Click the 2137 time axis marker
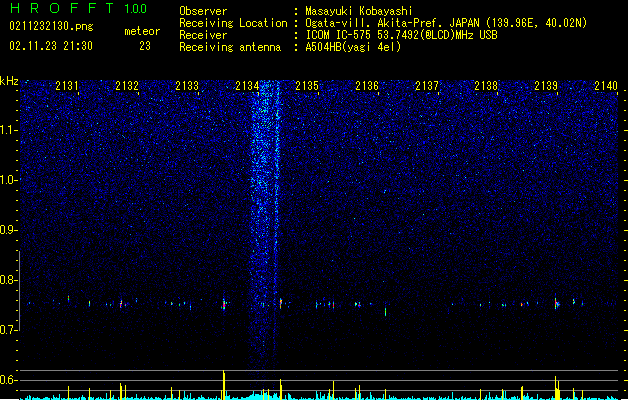 [427, 86]
